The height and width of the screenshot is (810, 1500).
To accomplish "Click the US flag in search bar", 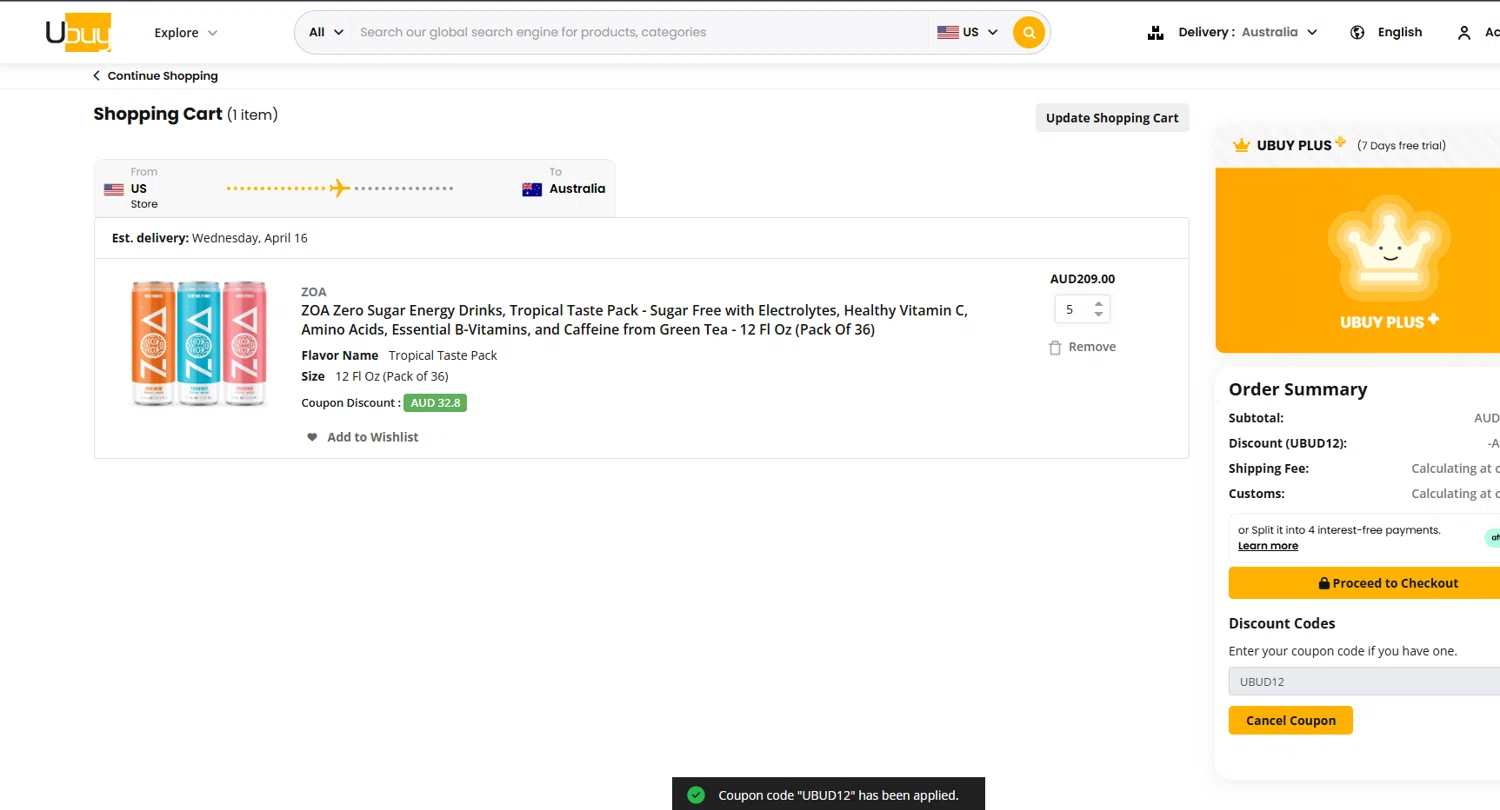I will [x=948, y=32].
